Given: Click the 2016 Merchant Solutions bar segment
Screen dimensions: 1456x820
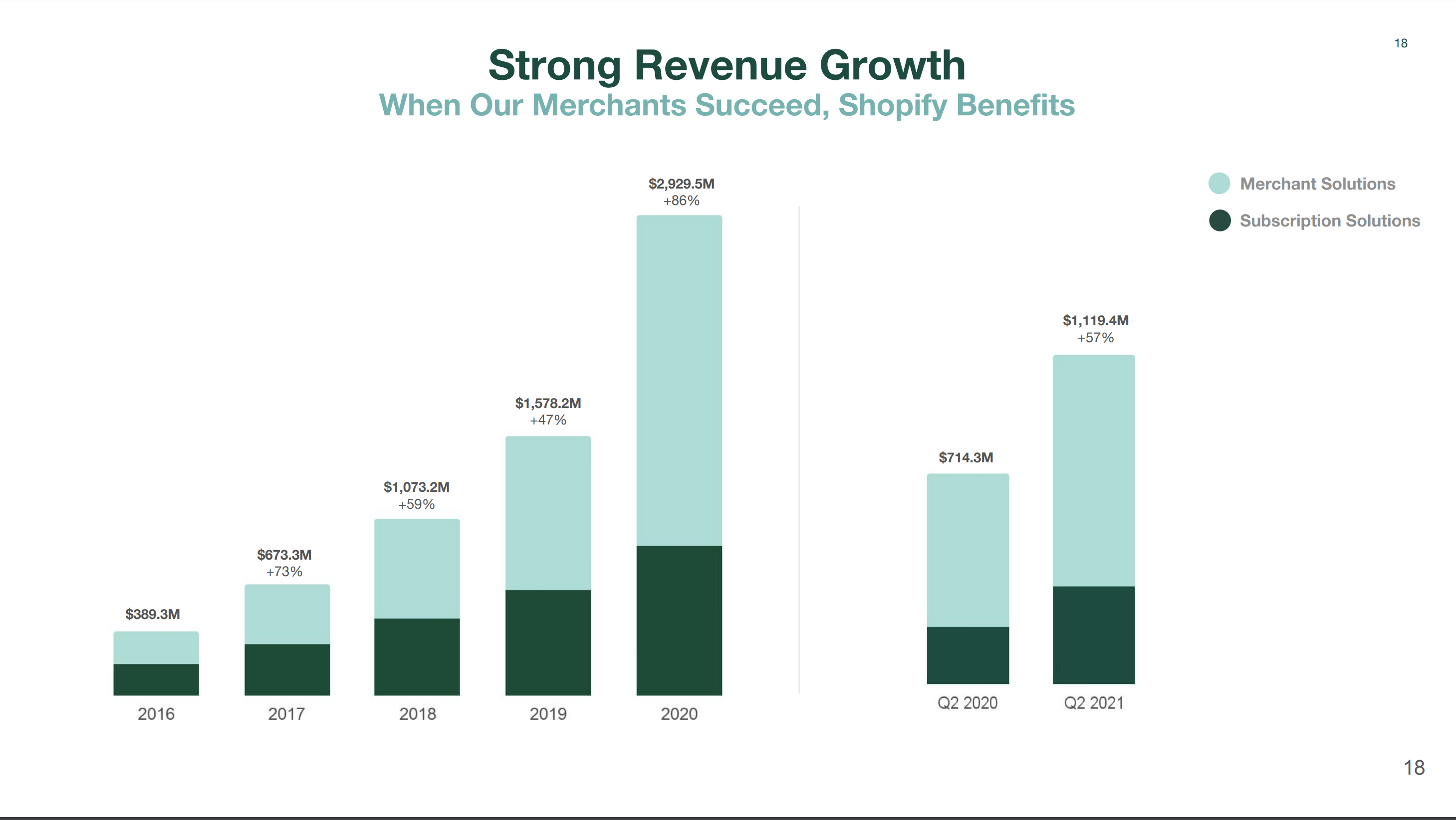Looking at the screenshot, I should point(156,647).
